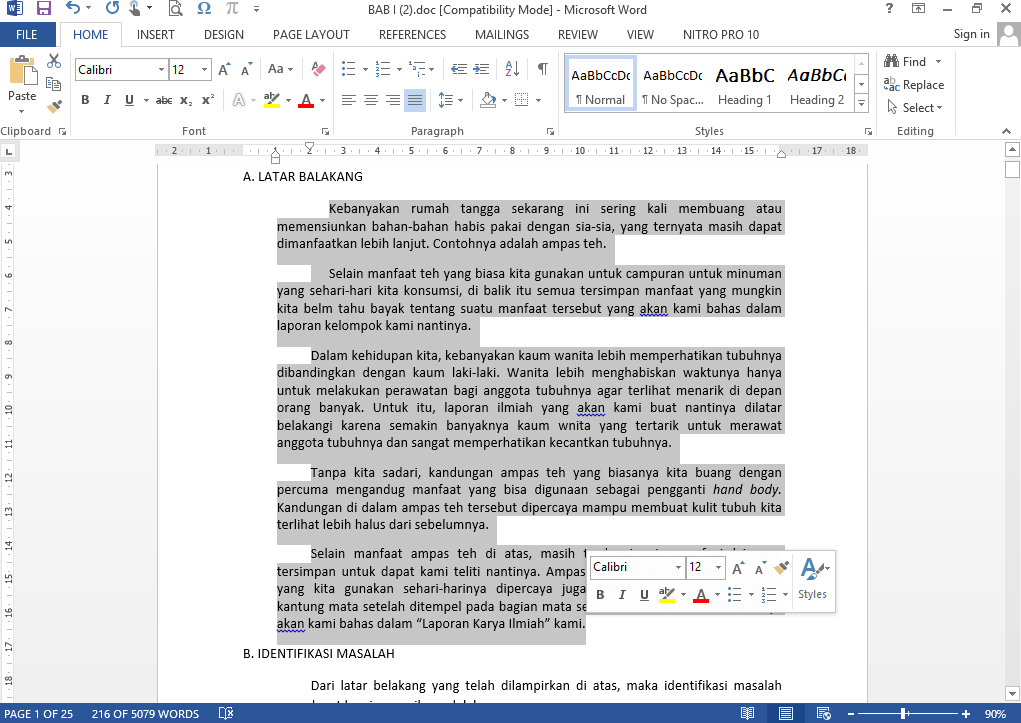
Task: Expand the Bullets list dropdown in ribbon
Action: click(365, 69)
